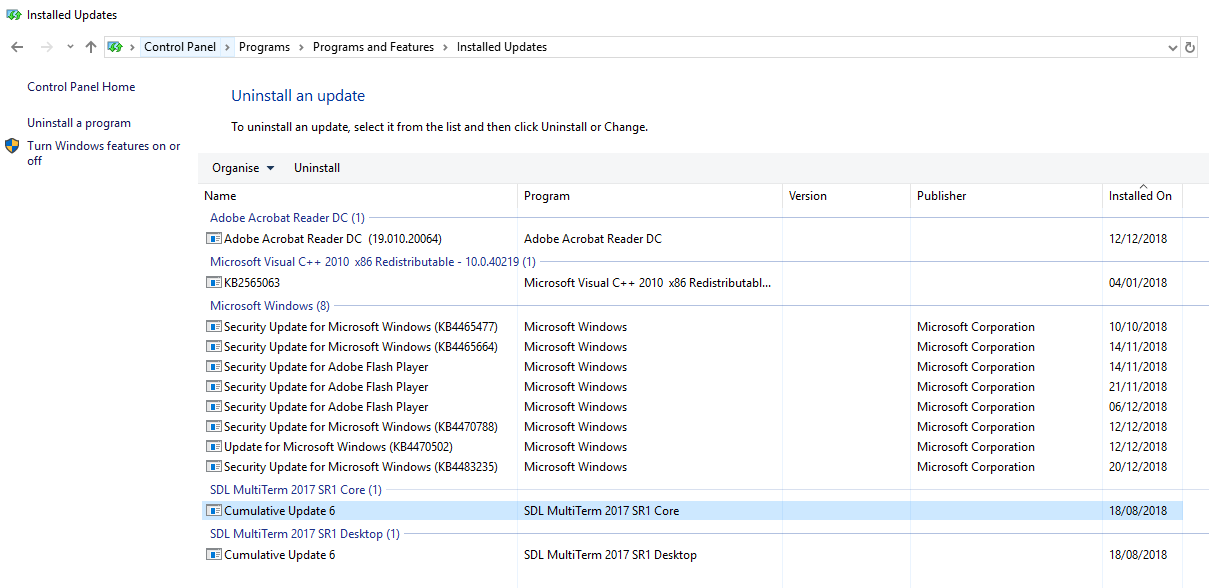Click the Back navigation arrow

17,47
